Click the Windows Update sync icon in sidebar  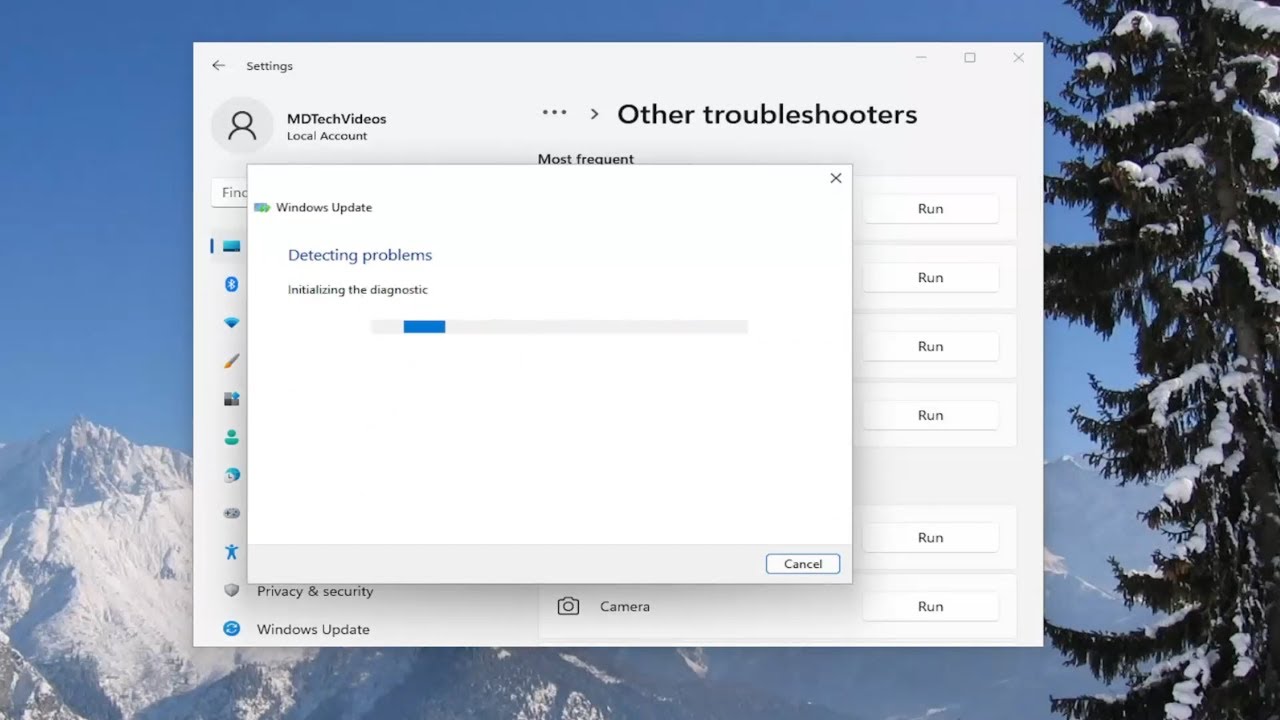coord(232,629)
